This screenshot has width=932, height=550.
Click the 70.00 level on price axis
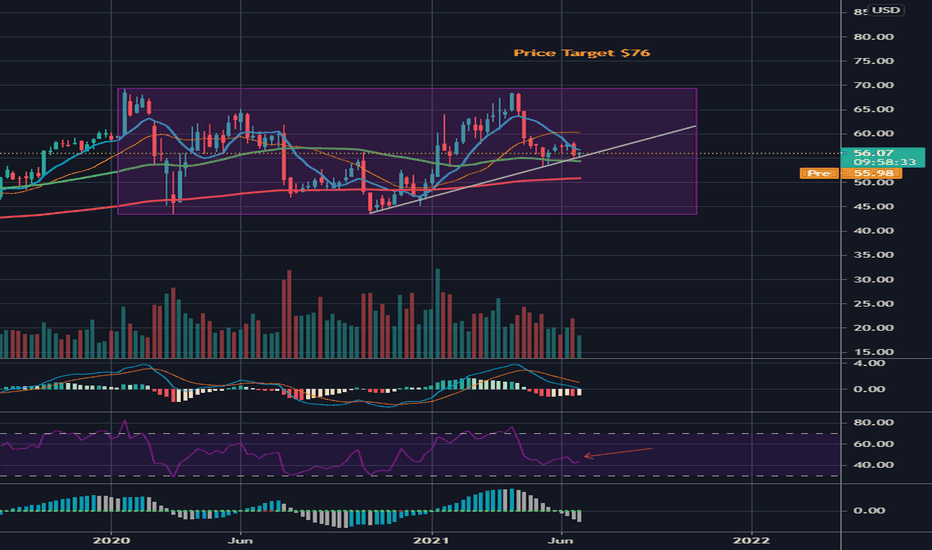coord(873,85)
